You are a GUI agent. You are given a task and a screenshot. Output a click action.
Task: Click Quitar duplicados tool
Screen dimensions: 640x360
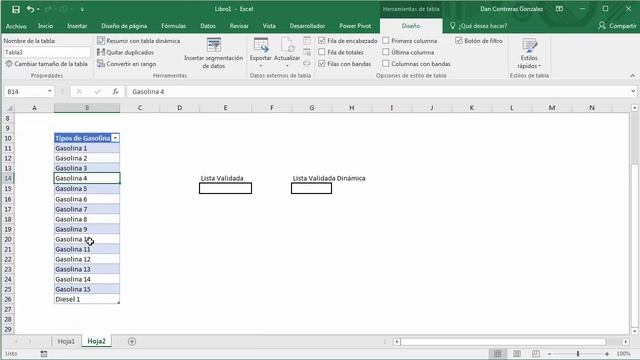tap(125, 52)
